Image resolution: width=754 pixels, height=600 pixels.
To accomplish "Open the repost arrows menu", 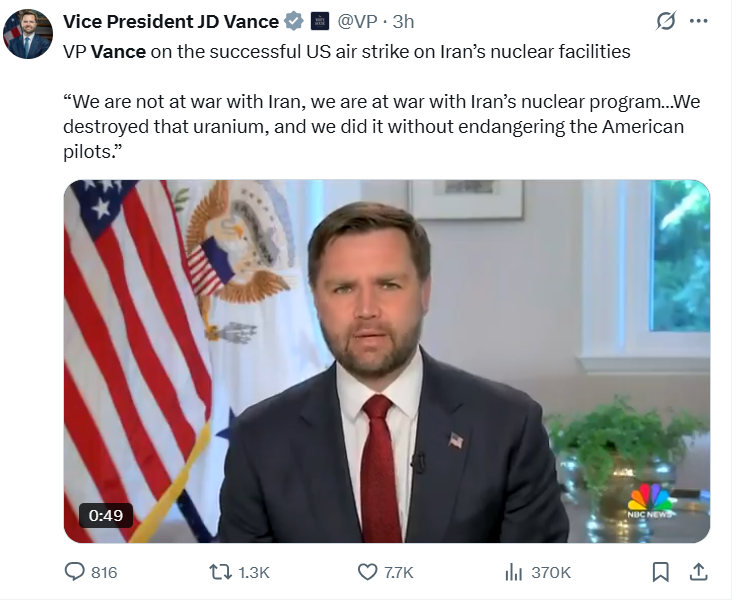I will (x=219, y=572).
